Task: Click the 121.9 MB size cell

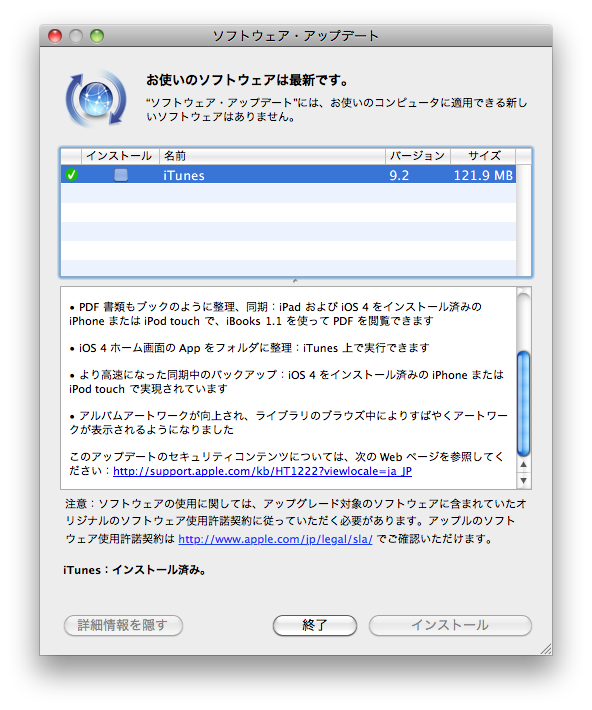Action: (x=483, y=175)
